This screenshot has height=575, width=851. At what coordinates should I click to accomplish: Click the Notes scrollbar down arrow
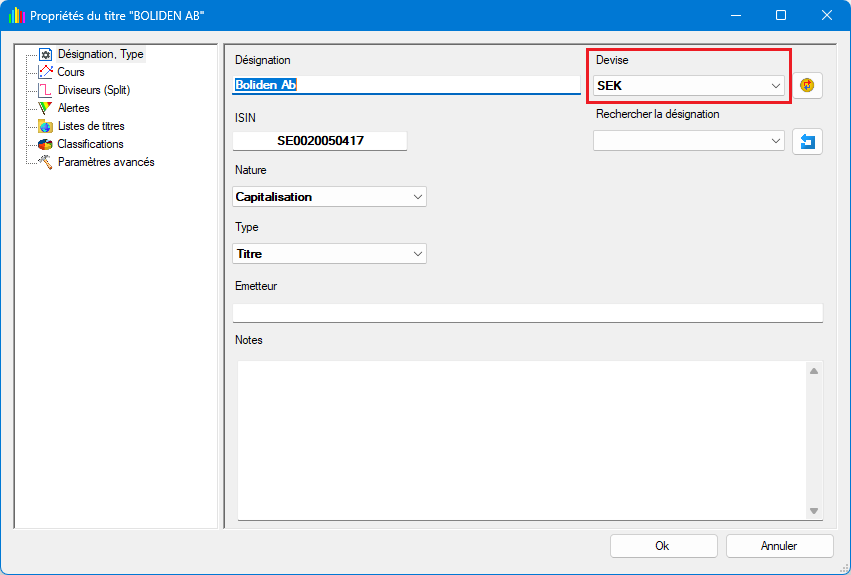pos(814,511)
